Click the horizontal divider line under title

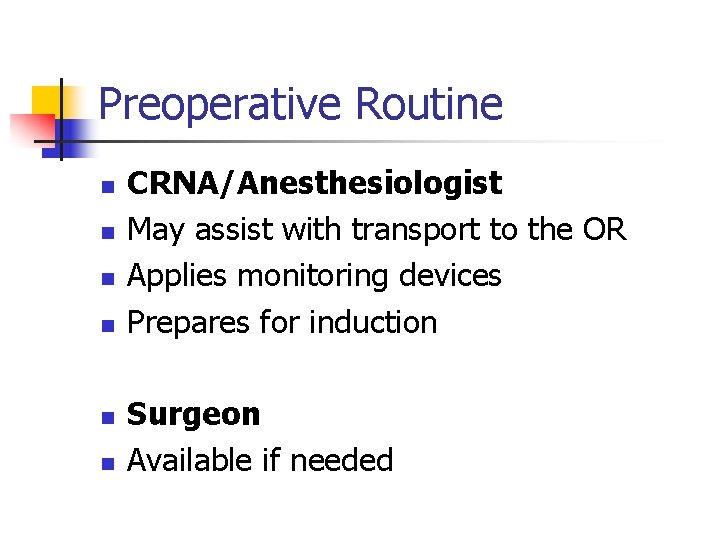point(349,141)
